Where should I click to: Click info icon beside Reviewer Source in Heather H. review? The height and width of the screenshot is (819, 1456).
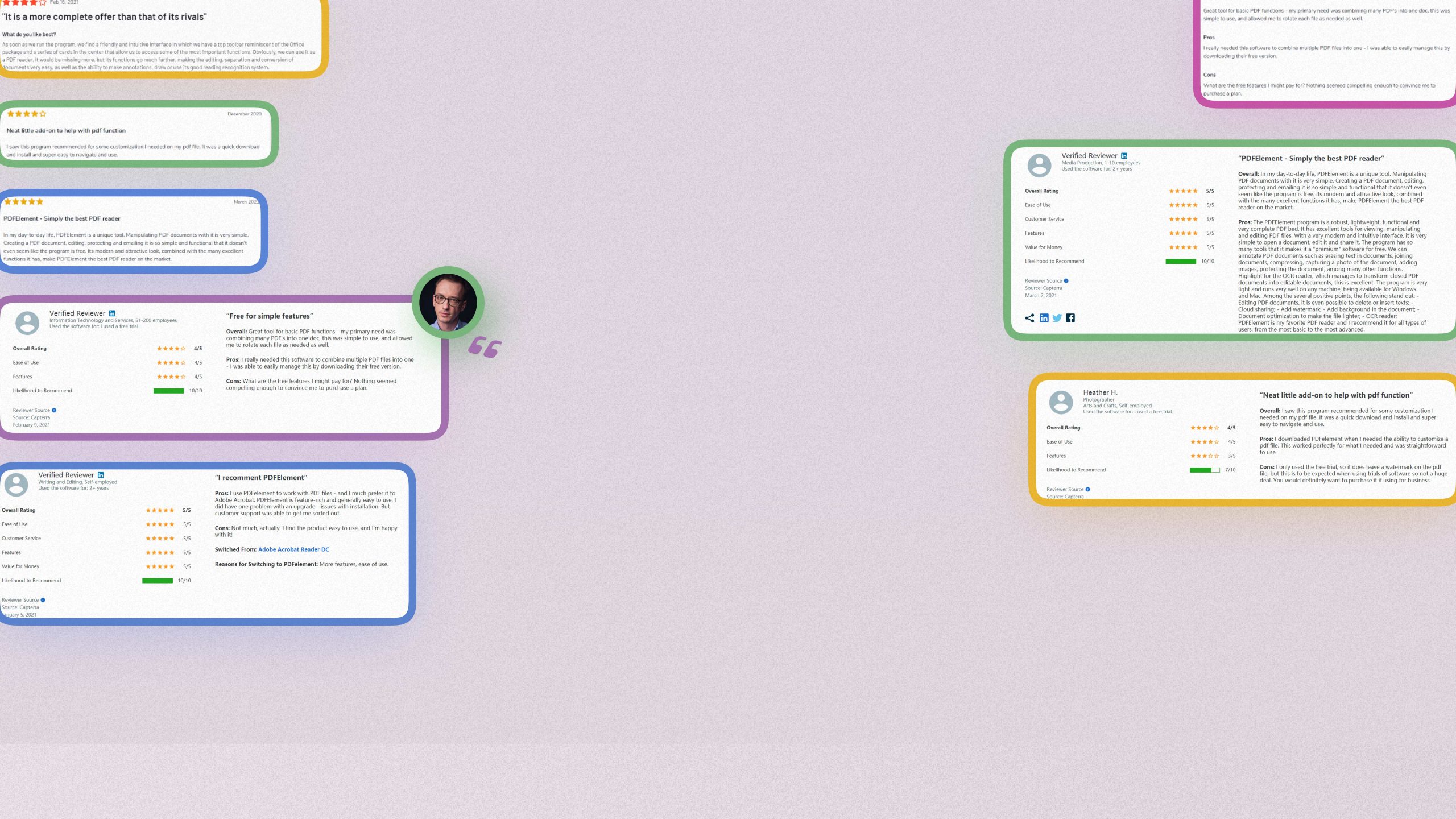pos(1087,489)
